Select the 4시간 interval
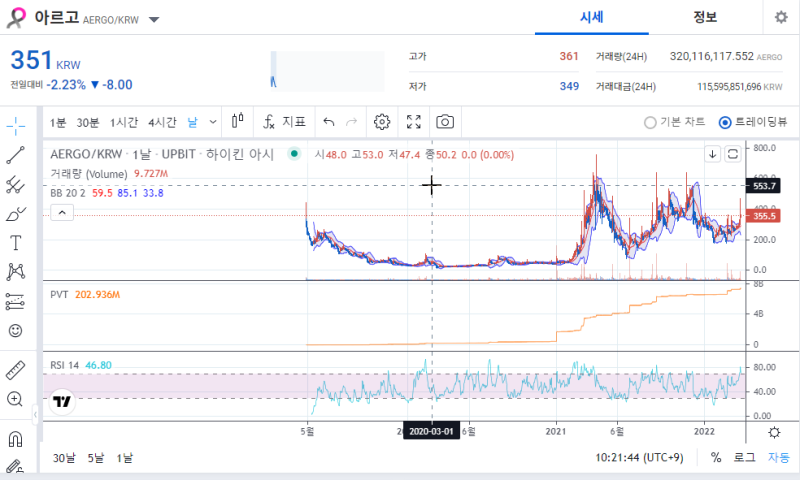This screenshot has width=800, height=480. click(x=162, y=122)
